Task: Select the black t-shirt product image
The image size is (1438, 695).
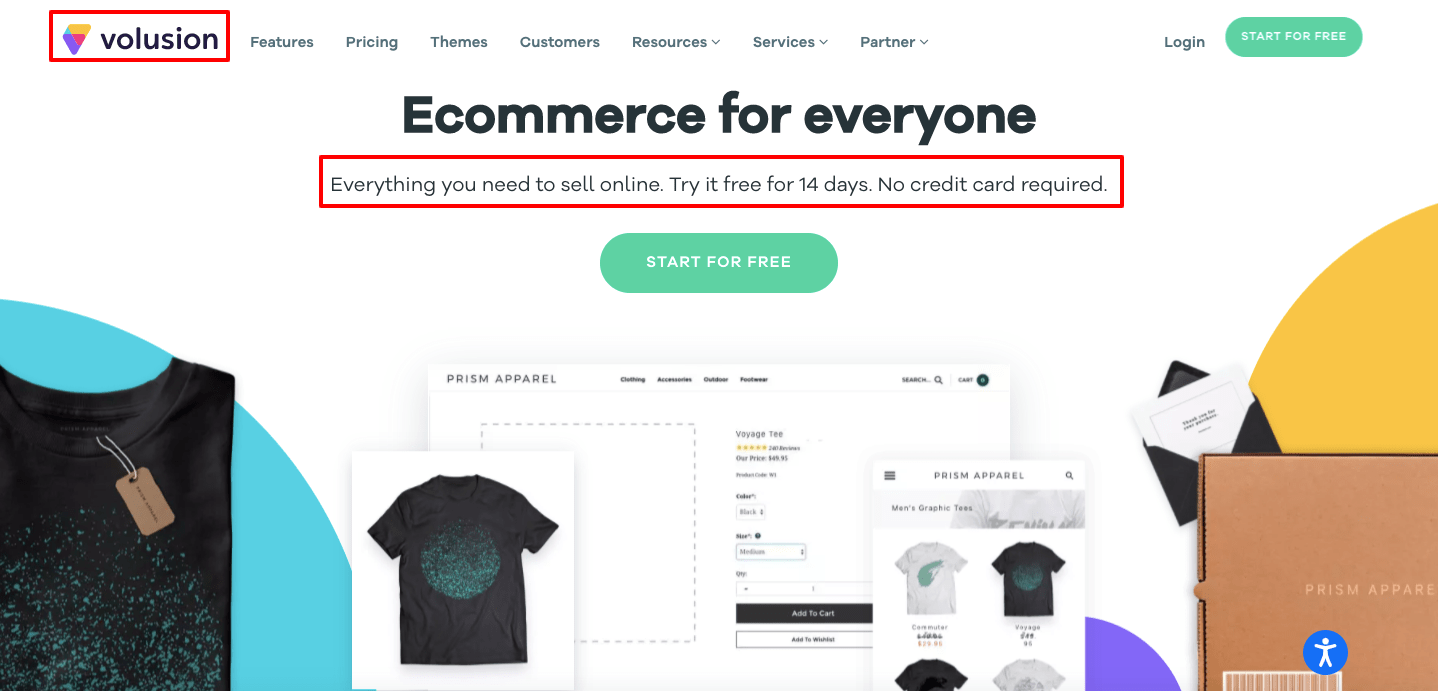Action: coord(463,571)
